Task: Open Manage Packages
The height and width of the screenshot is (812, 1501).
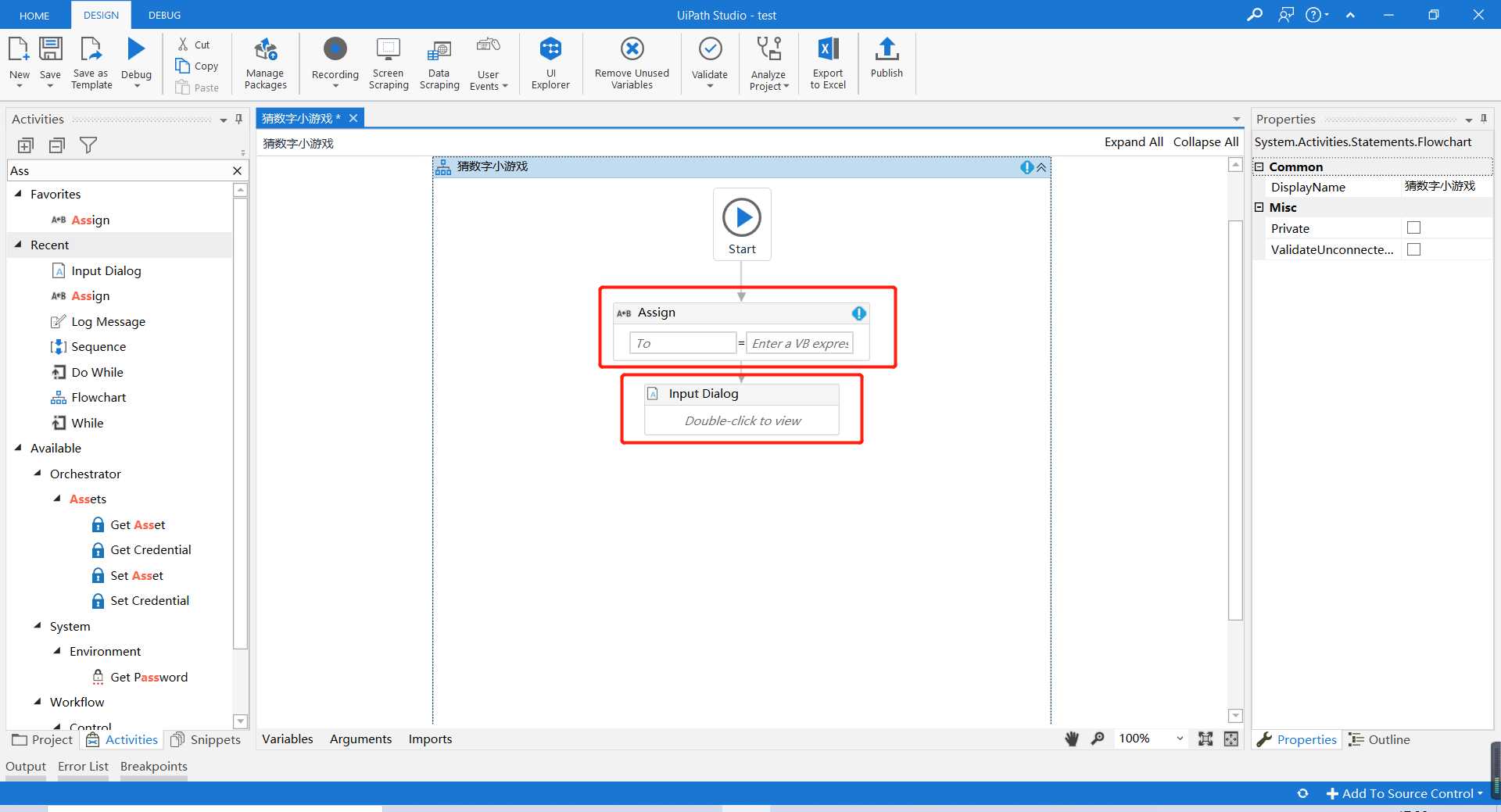Action: point(266,63)
